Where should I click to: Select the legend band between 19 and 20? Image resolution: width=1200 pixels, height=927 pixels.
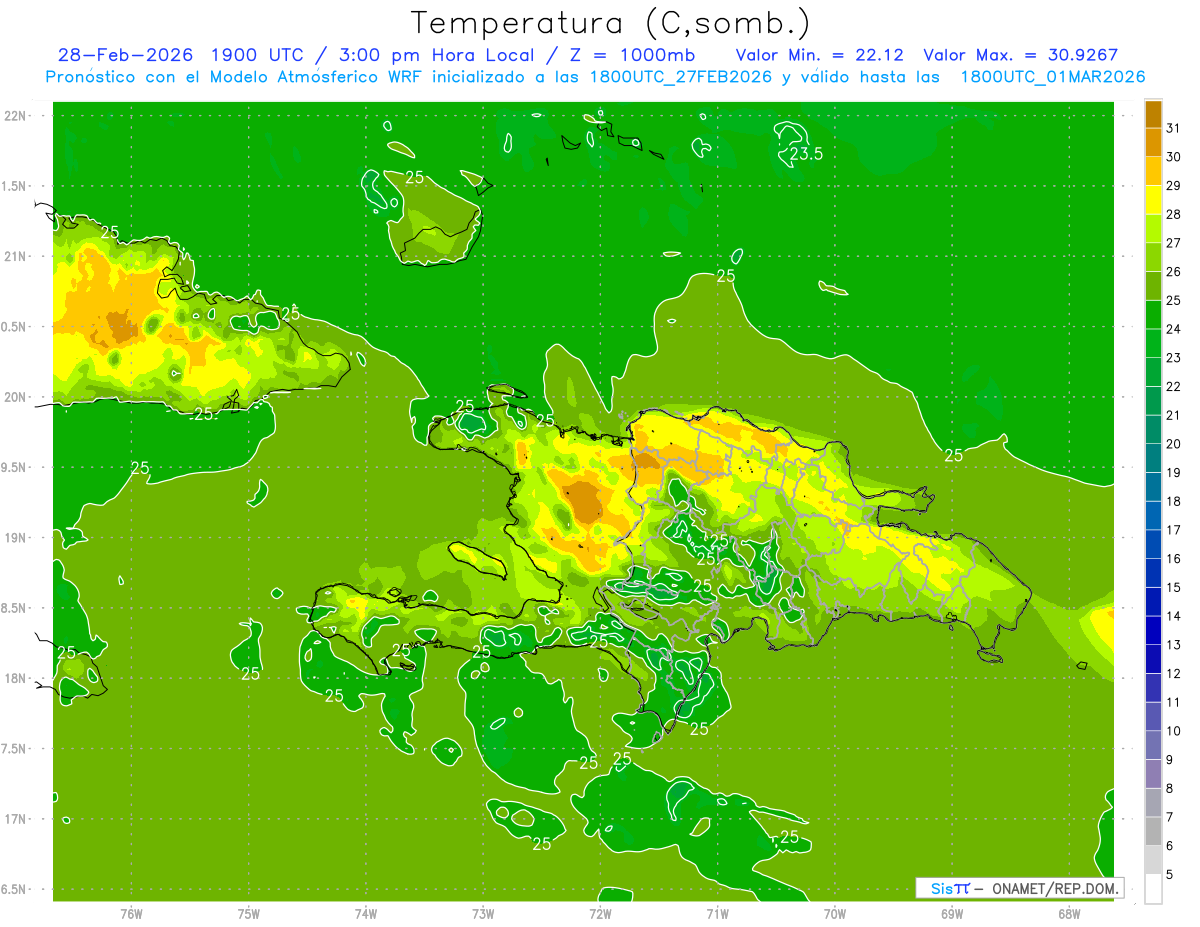point(1153,458)
